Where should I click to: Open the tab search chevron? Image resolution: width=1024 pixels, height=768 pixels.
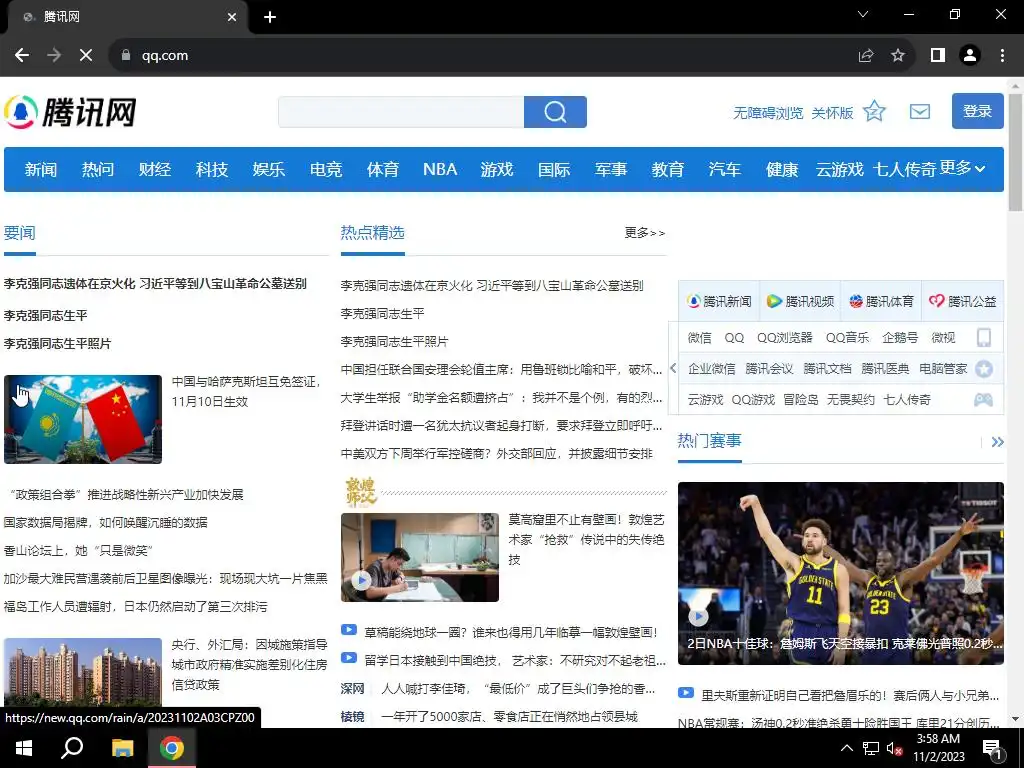[863, 14]
